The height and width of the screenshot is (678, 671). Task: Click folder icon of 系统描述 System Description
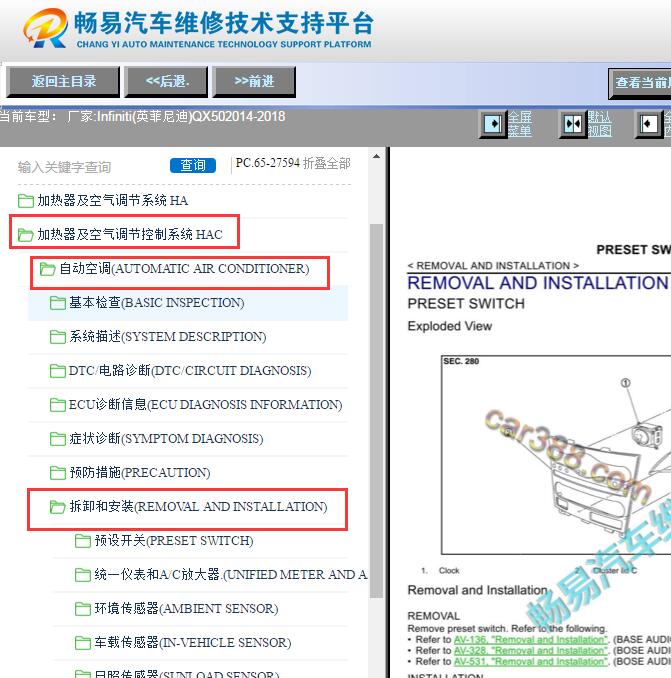[x=58, y=337]
